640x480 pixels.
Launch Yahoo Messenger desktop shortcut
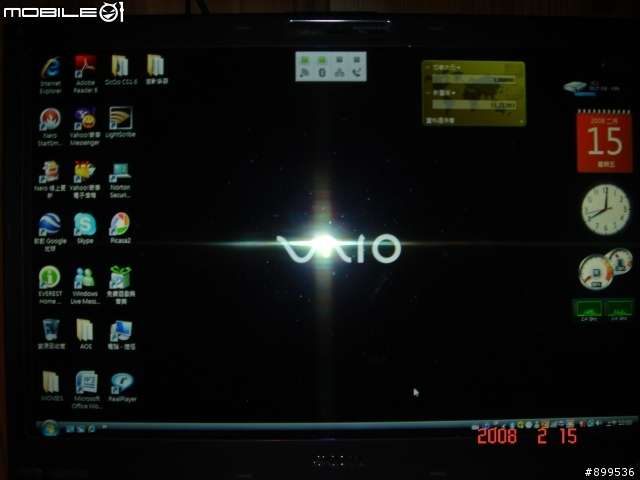point(85,127)
